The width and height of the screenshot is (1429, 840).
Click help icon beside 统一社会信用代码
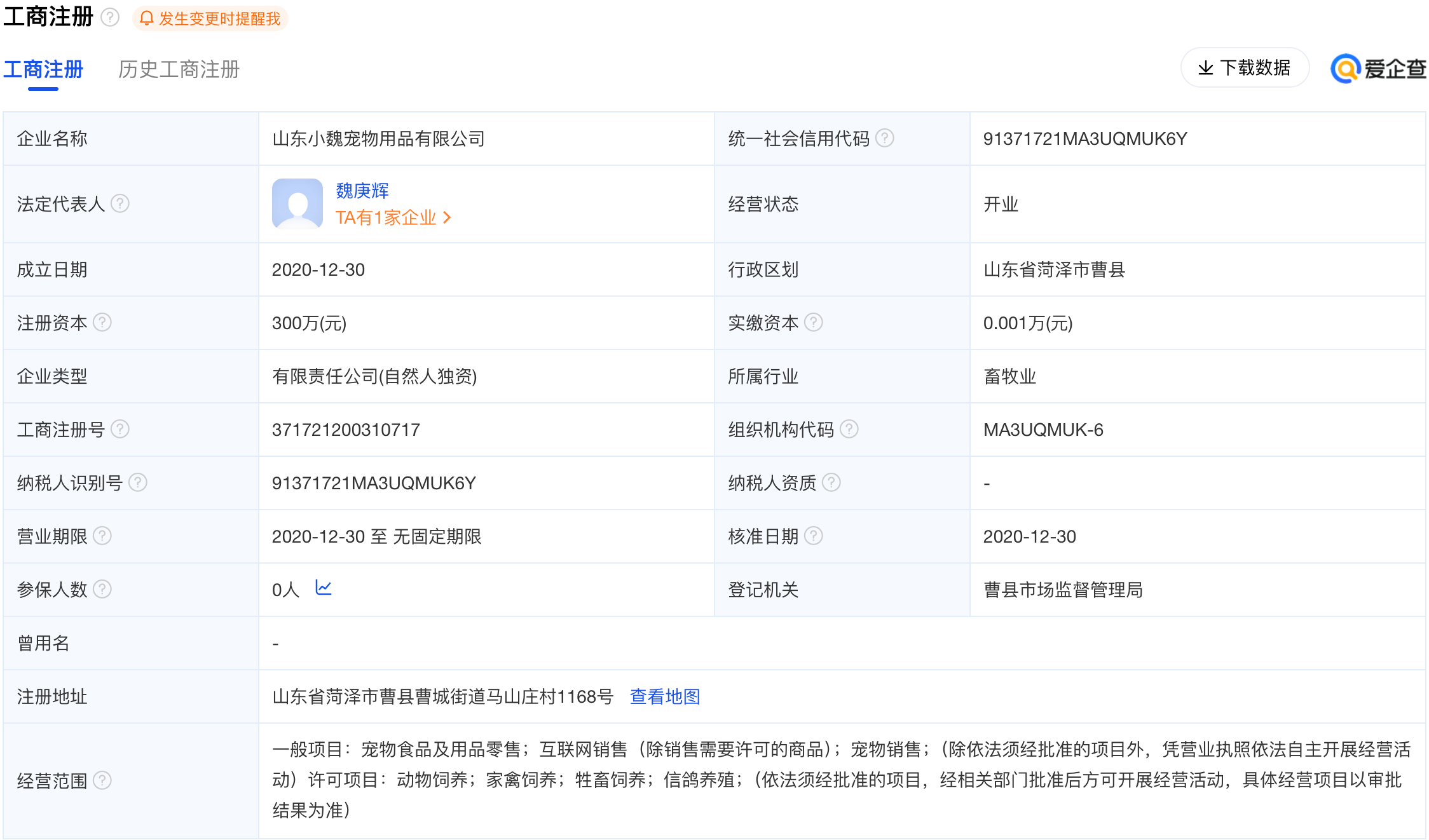(x=884, y=138)
